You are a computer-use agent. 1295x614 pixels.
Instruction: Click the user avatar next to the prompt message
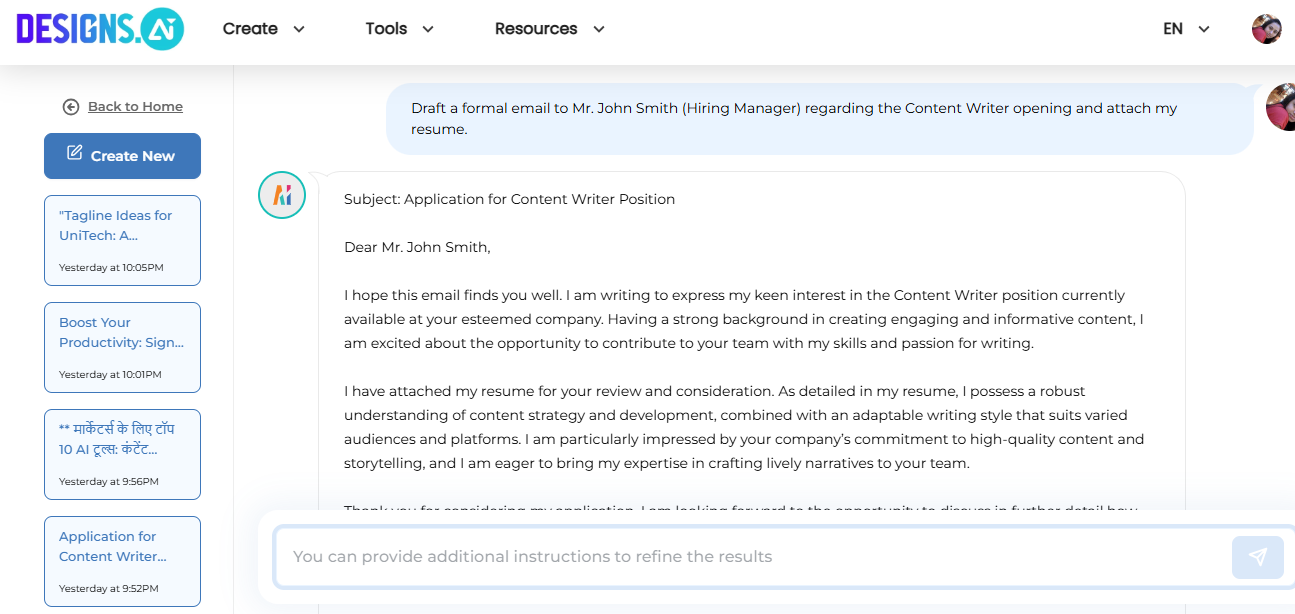point(1281,107)
